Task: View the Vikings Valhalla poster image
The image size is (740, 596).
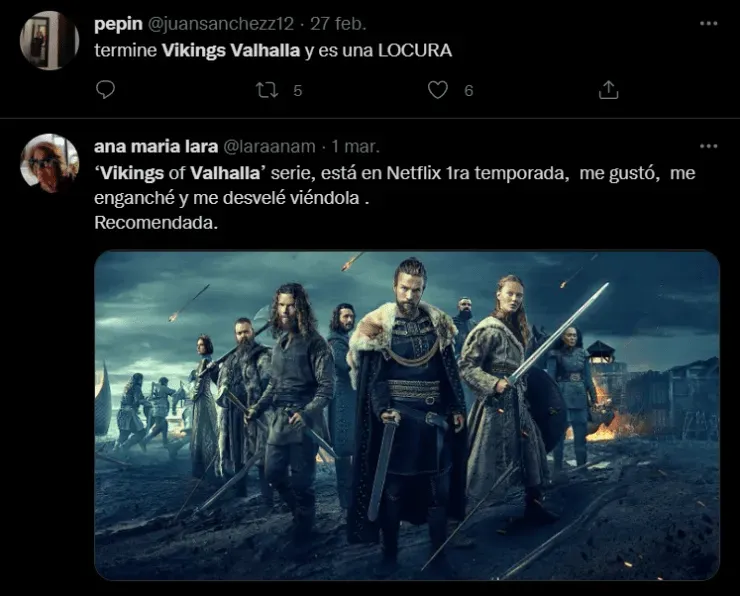Action: (x=407, y=415)
